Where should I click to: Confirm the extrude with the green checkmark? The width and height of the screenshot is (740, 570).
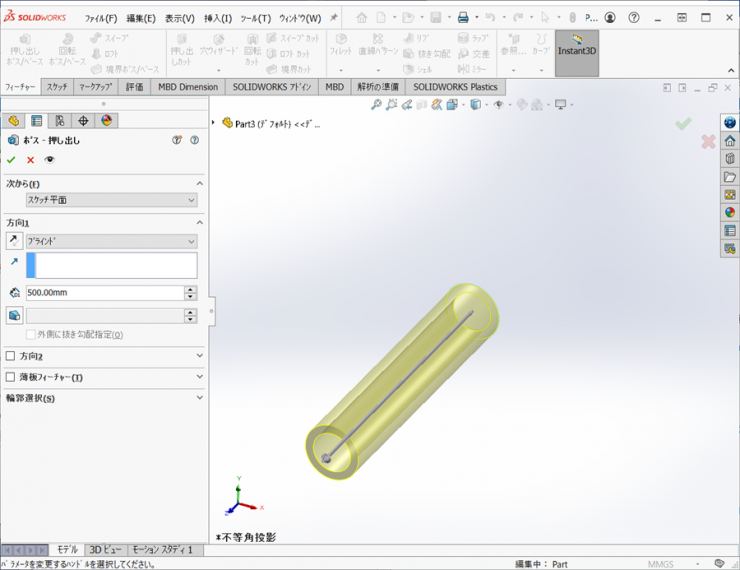(x=11, y=160)
